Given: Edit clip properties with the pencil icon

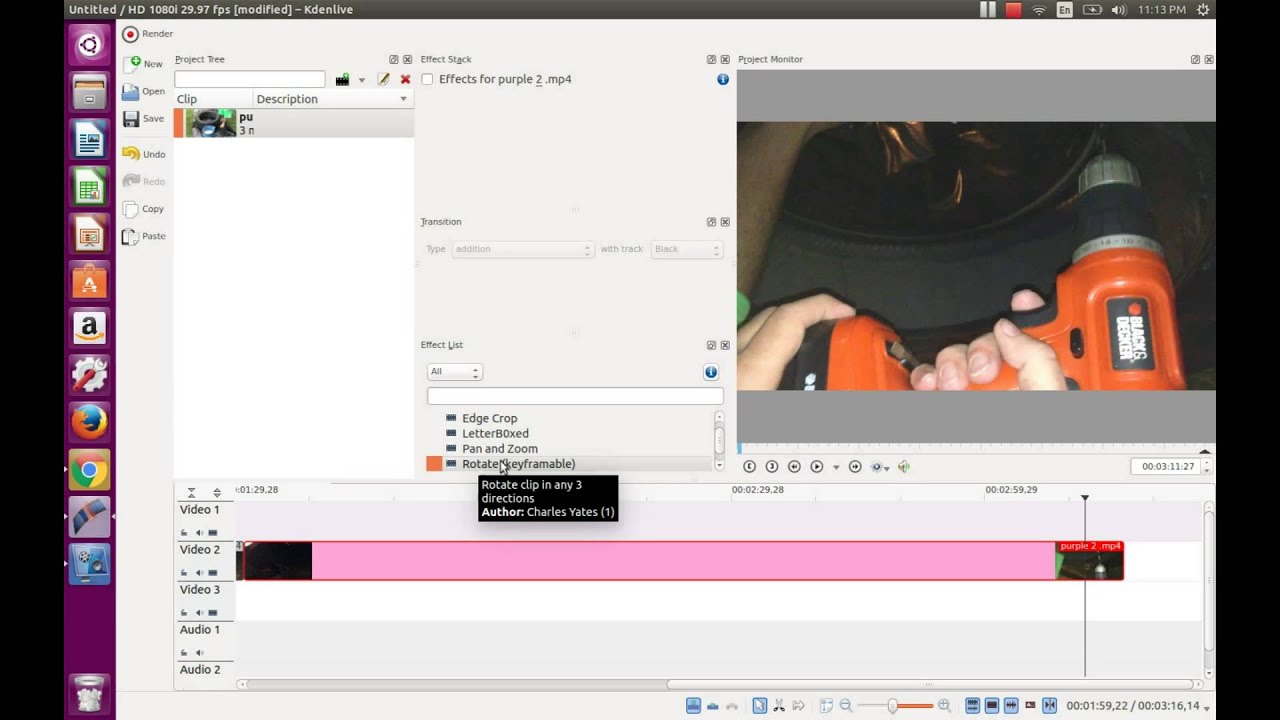Looking at the screenshot, I should click(383, 79).
